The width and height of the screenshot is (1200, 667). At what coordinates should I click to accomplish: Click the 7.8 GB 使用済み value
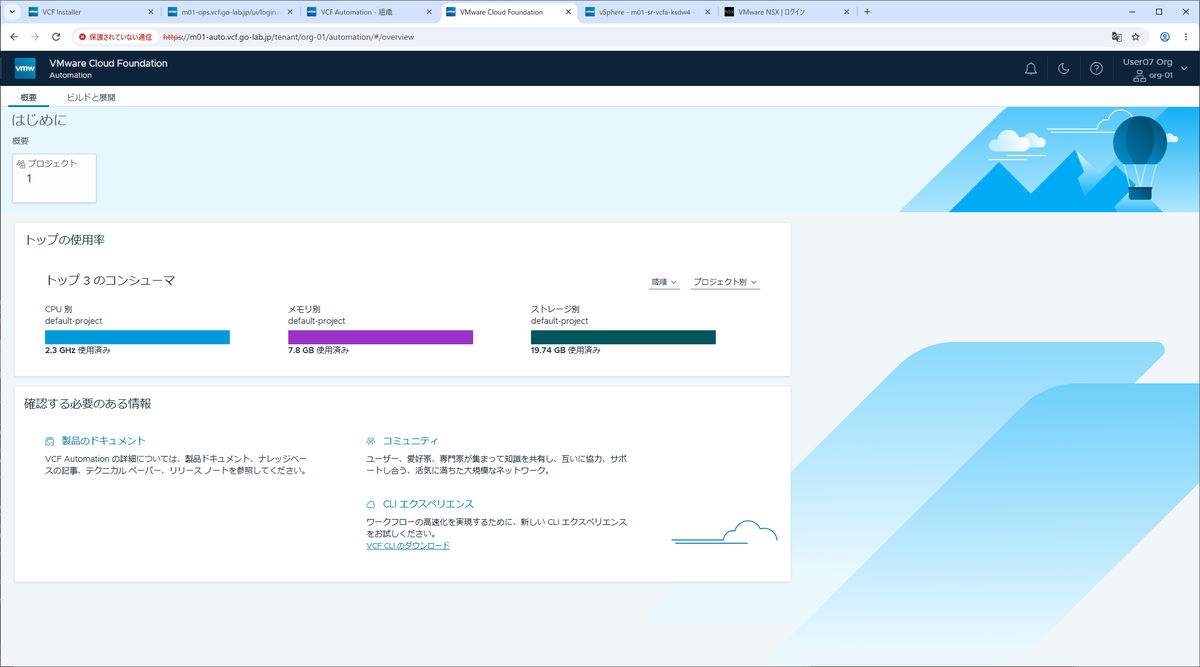tap(318, 351)
